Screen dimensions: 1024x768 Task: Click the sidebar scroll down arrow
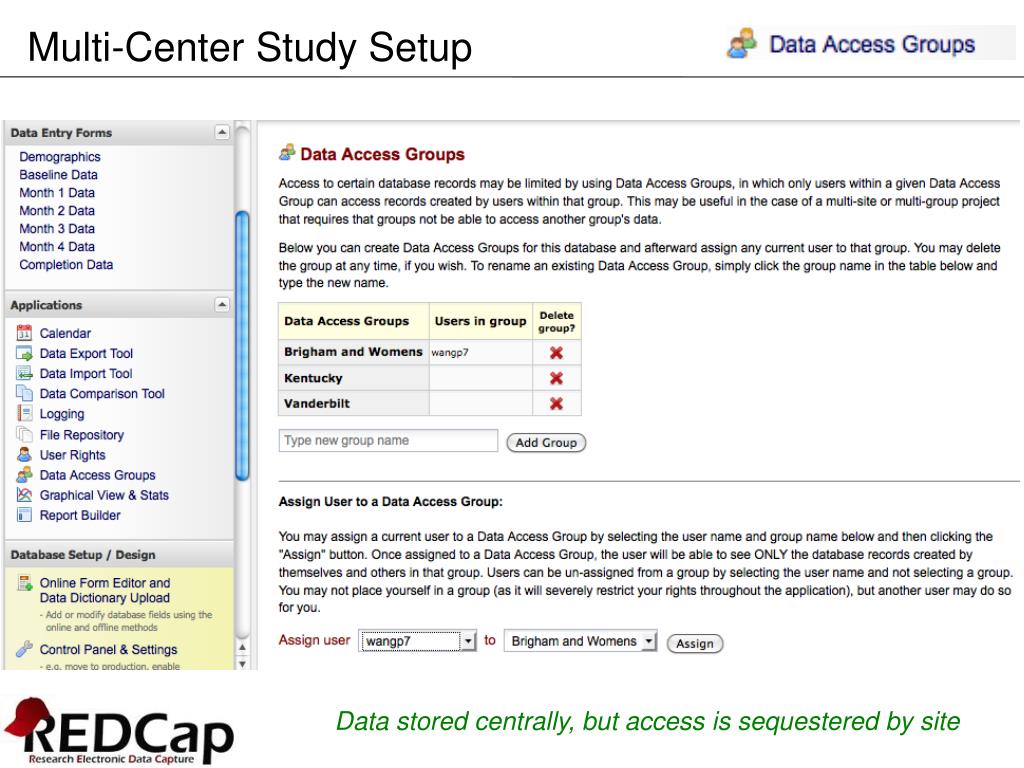tap(242, 664)
